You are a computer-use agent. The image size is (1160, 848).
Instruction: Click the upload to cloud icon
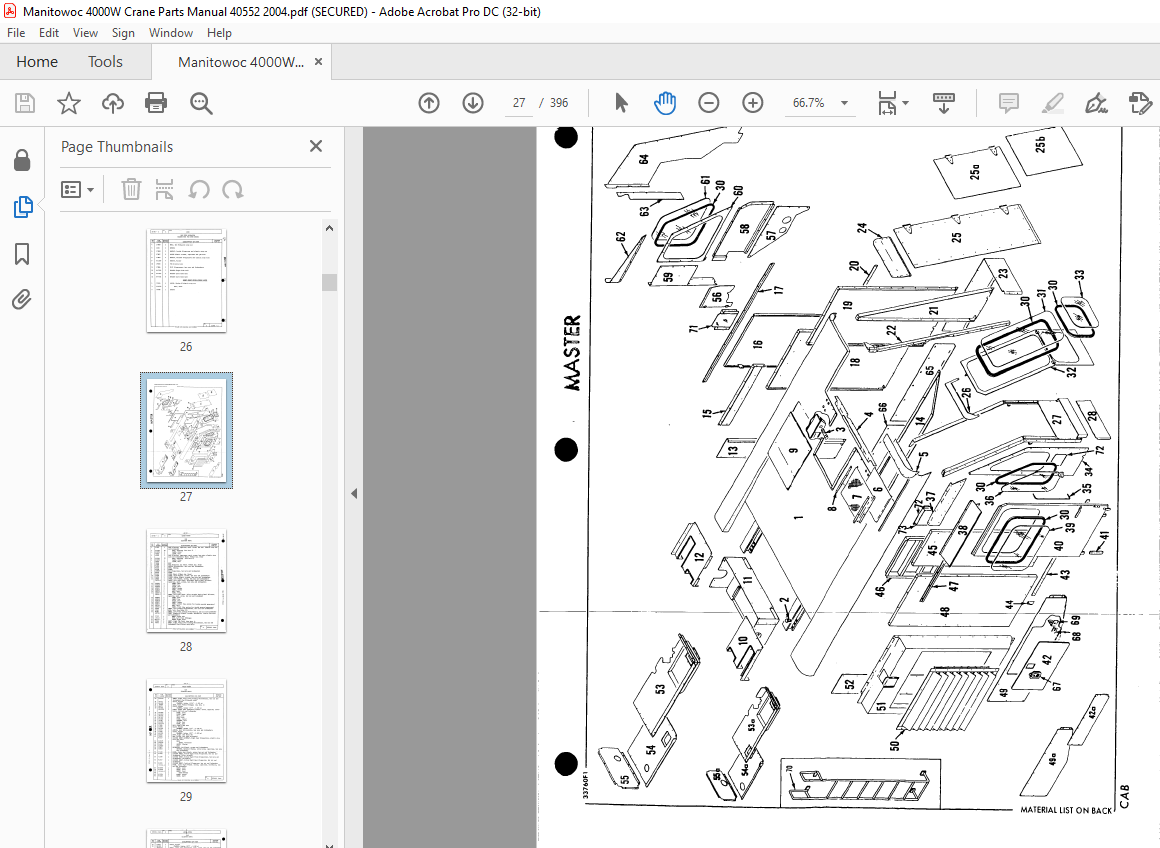[112, 103]
